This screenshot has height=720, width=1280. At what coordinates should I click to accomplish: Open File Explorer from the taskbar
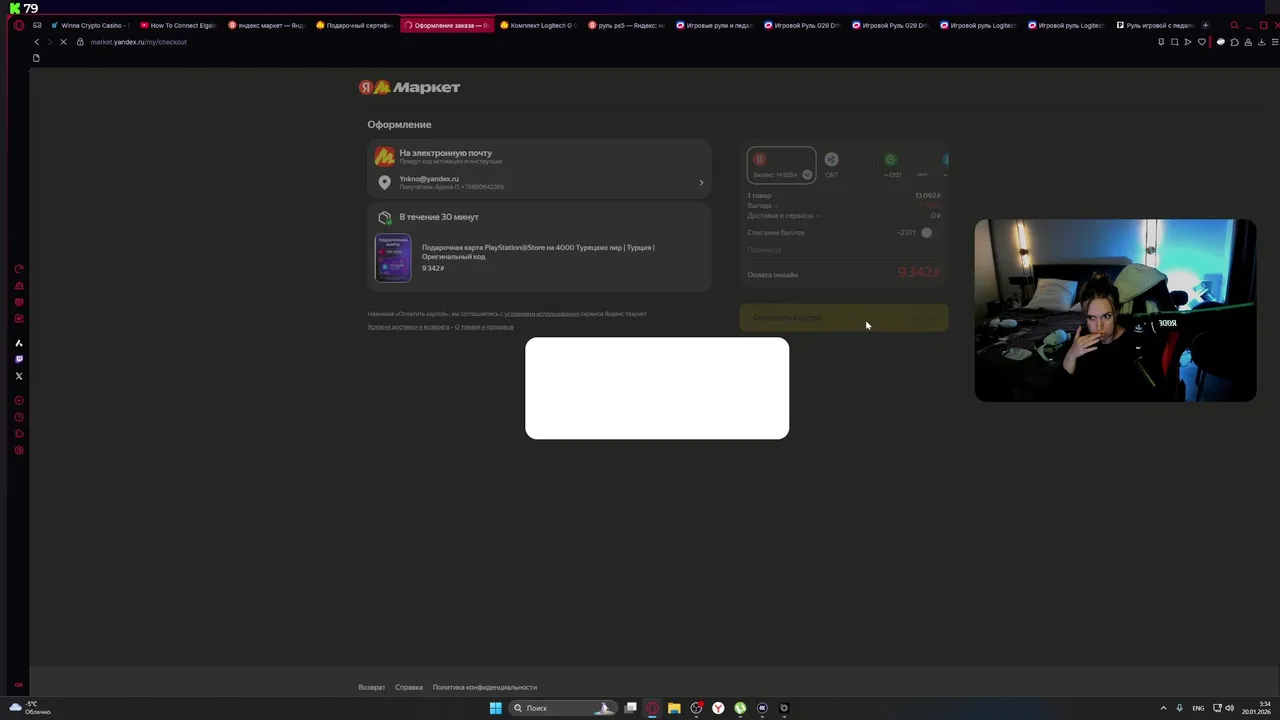pos(674,708)
